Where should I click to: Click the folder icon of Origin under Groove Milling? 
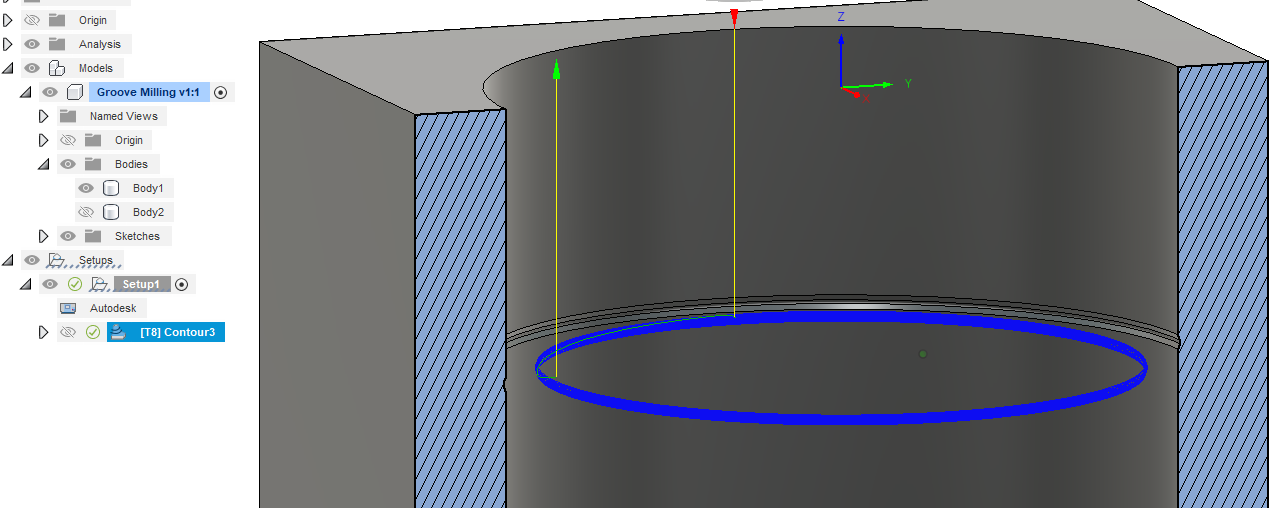93,140
